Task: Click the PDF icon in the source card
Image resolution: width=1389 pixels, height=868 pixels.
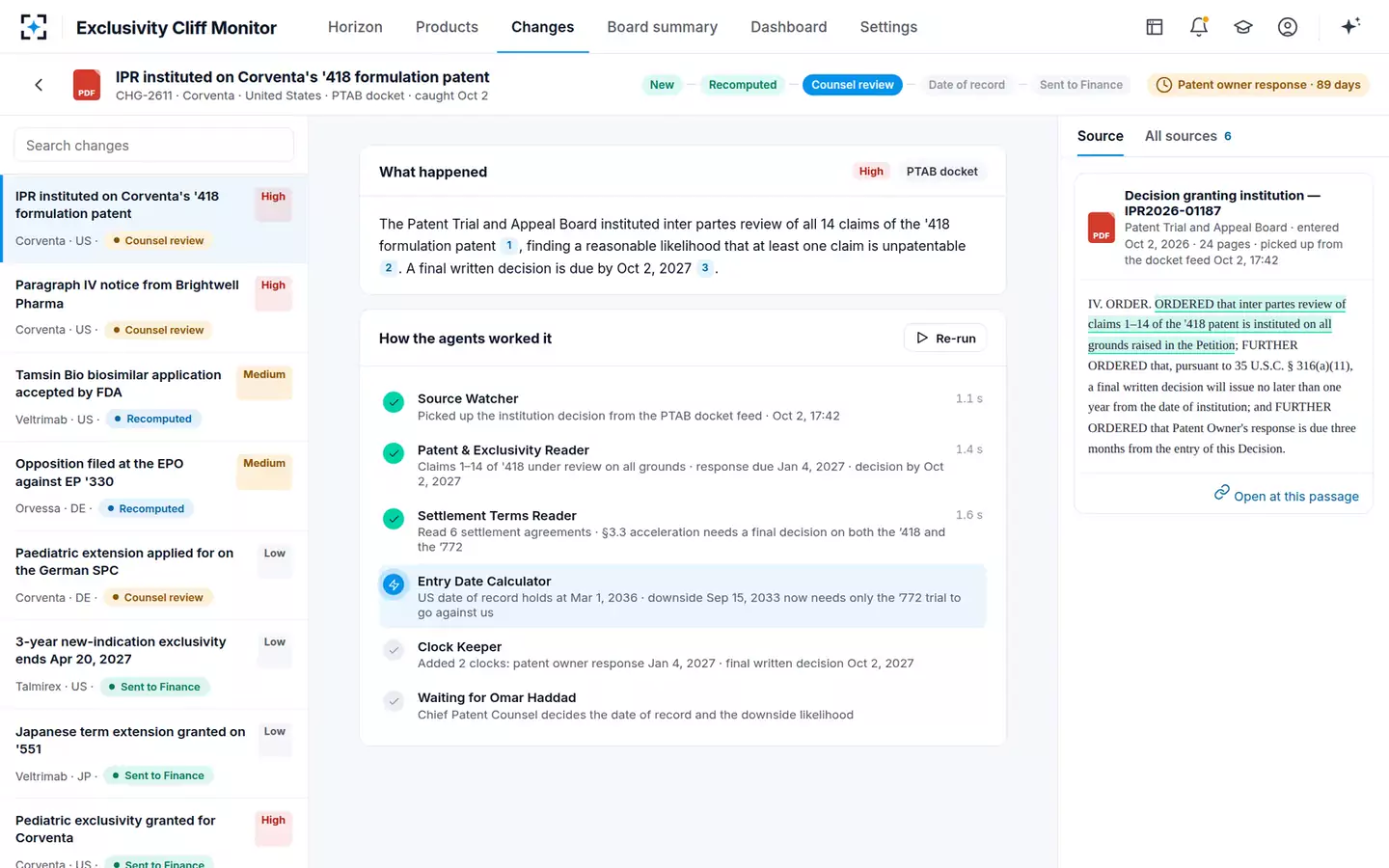Action: pyautogui.click(x=1102, y=228)
